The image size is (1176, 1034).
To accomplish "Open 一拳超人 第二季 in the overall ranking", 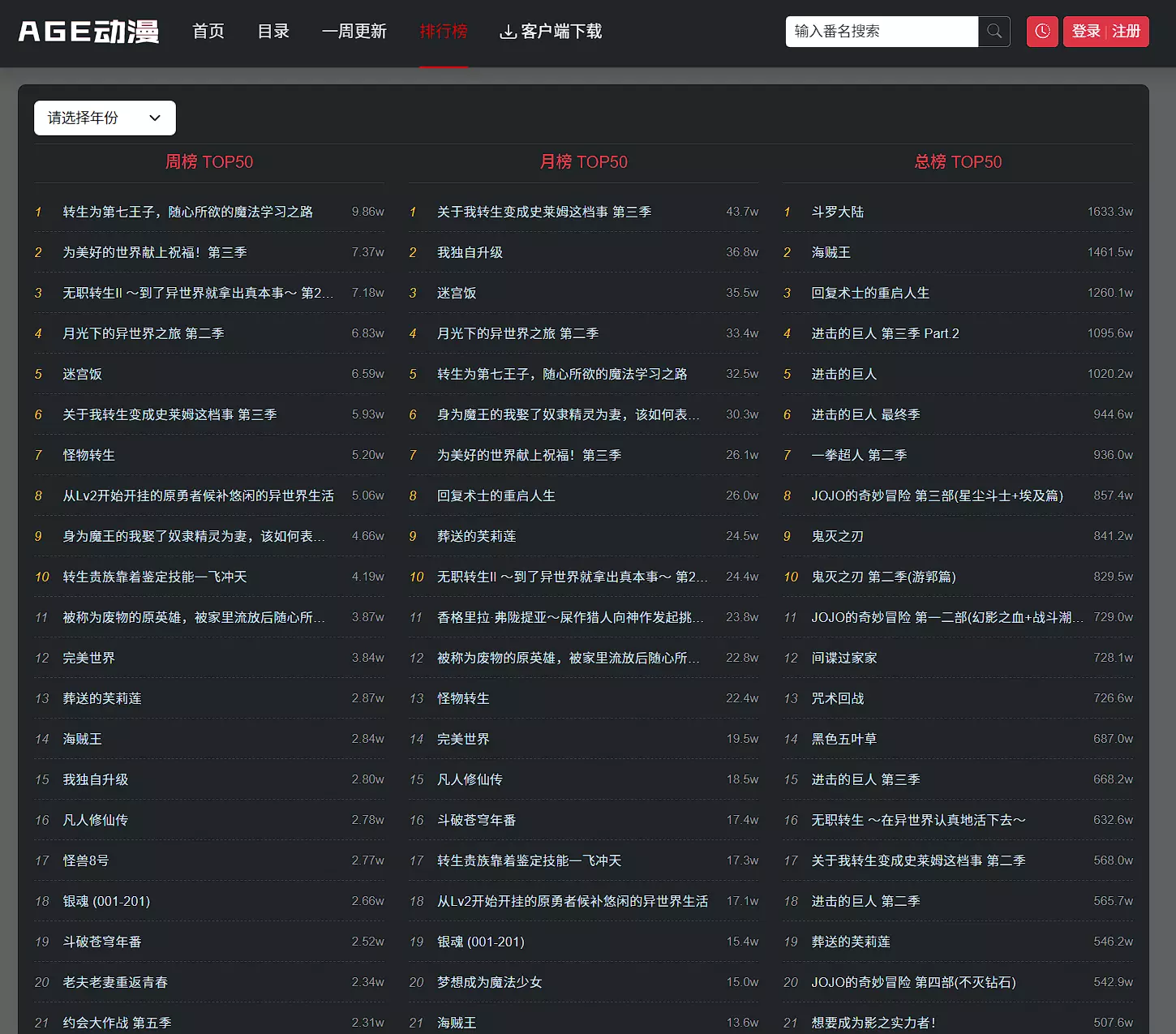I will pos(859,455).
